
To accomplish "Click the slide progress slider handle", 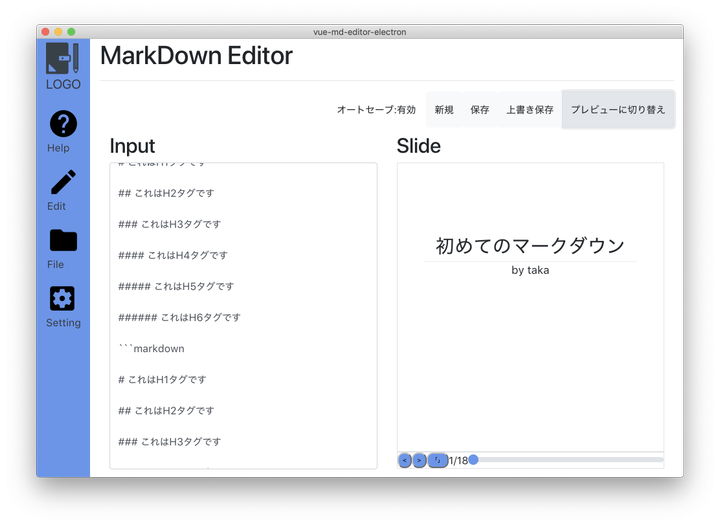I will [473, 459].
